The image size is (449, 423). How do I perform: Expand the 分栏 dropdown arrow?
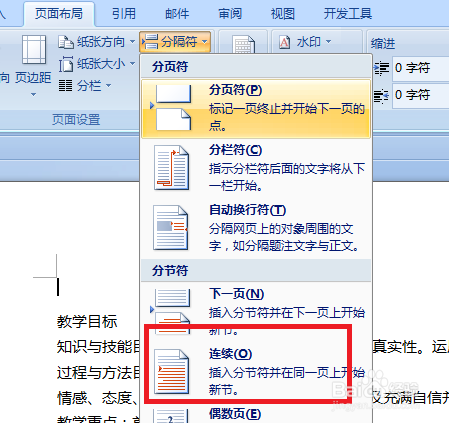coord(108,86)
